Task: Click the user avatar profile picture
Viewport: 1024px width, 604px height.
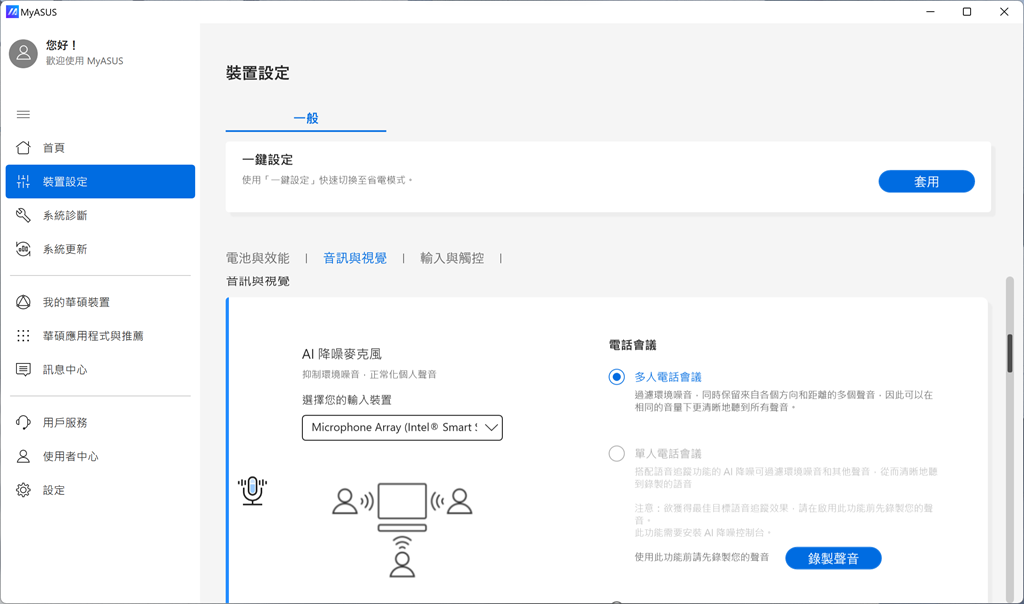Action: click(x=23, y=54)
